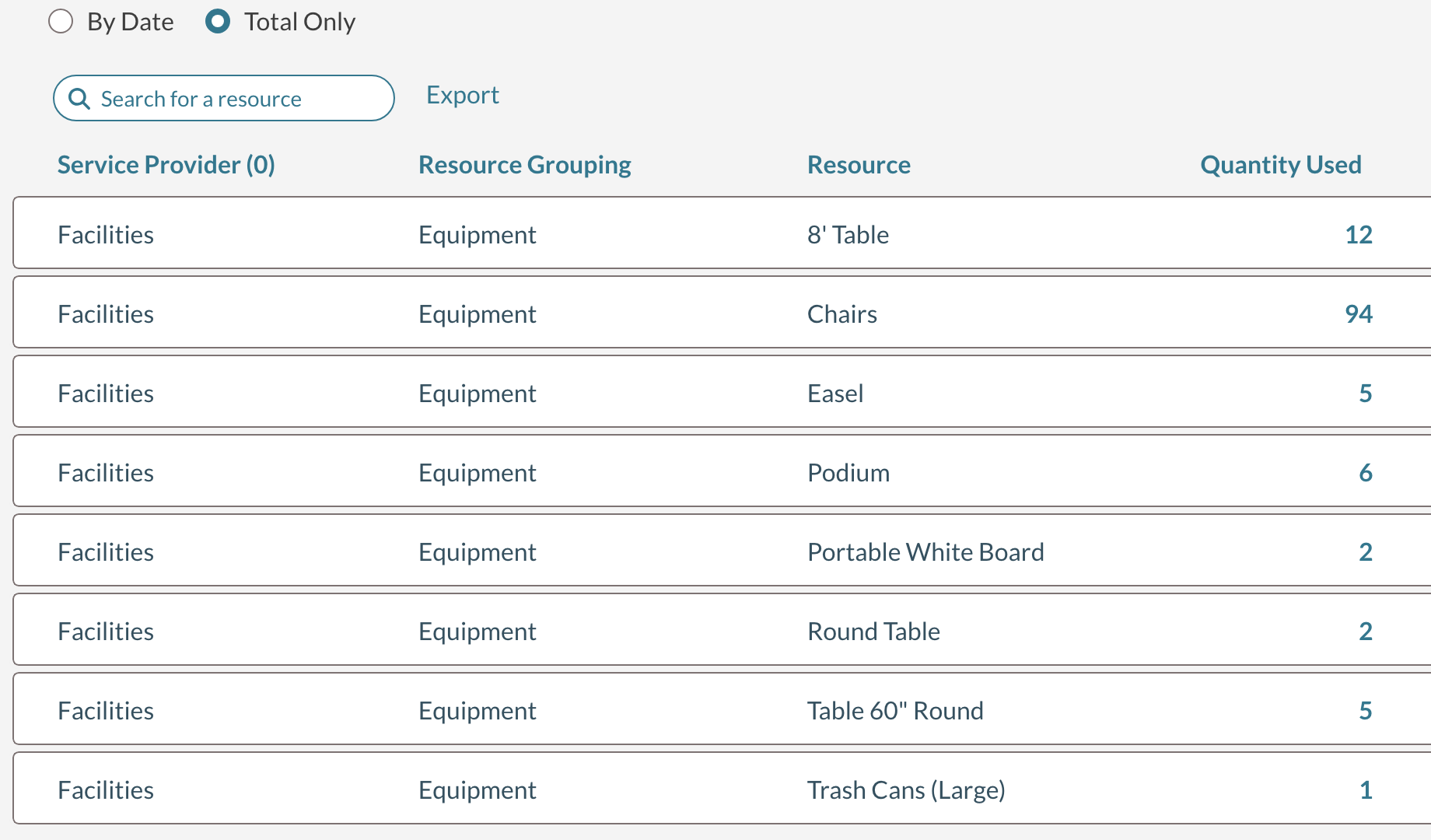Click Equipment in the 8' Table row

[478, 234]
